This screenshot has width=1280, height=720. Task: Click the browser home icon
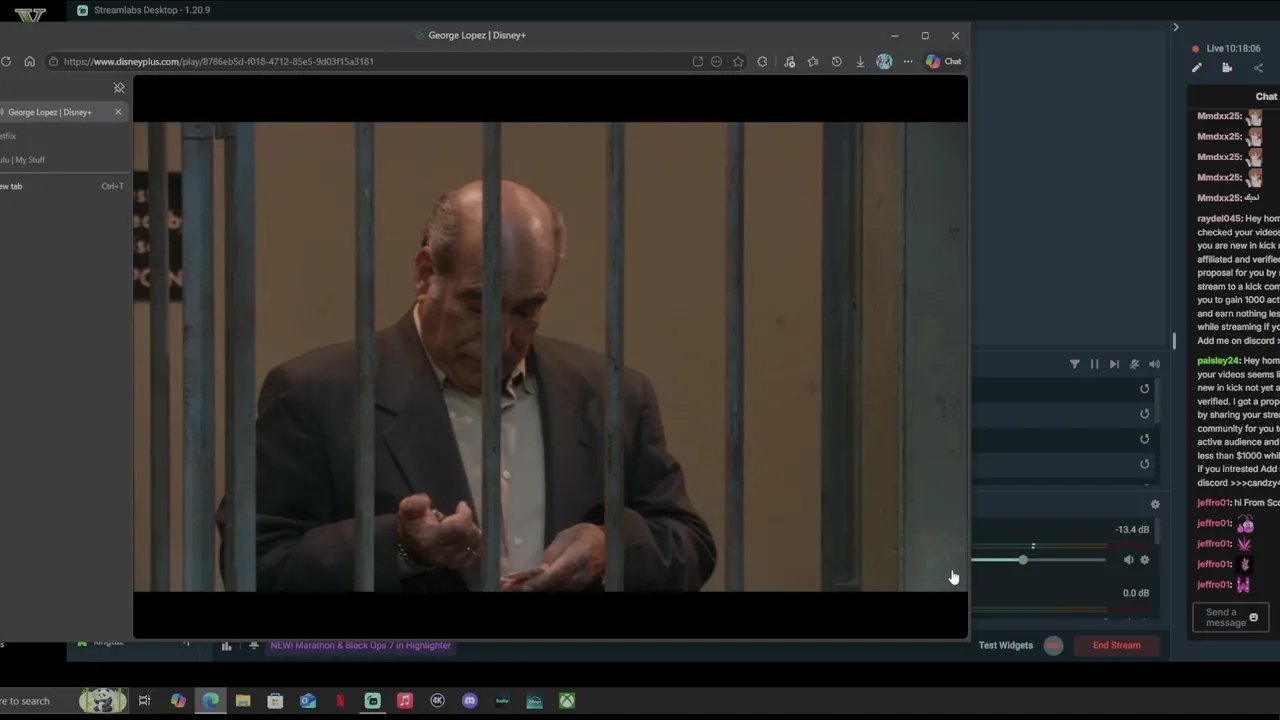[29, 61]
